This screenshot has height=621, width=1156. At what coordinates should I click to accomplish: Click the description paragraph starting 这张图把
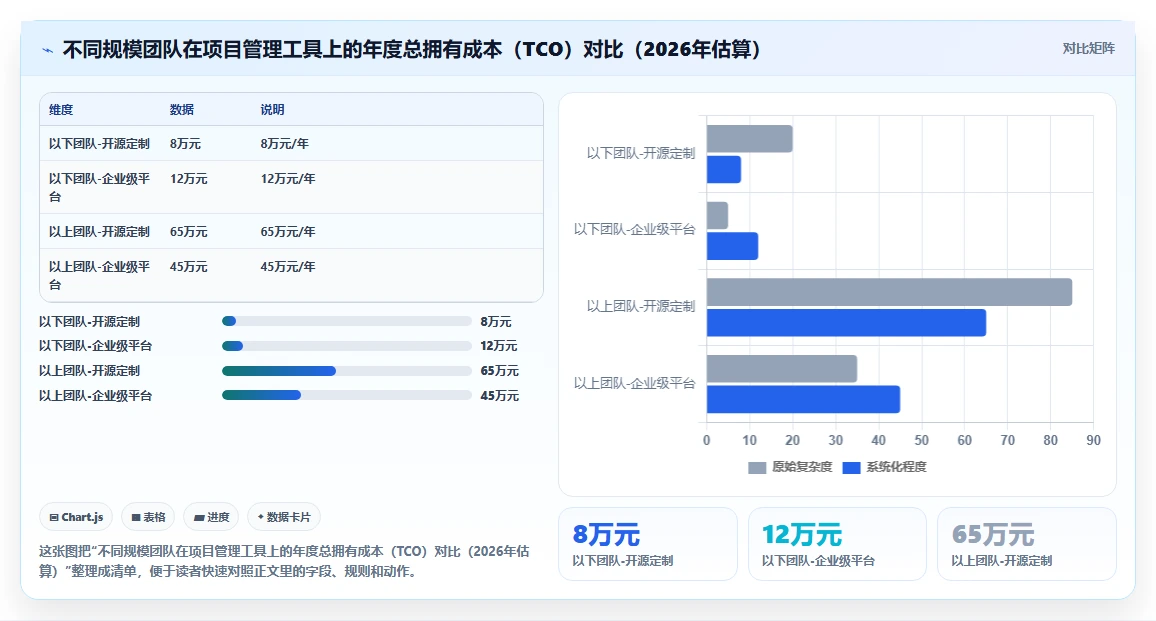tap(284, 561)
